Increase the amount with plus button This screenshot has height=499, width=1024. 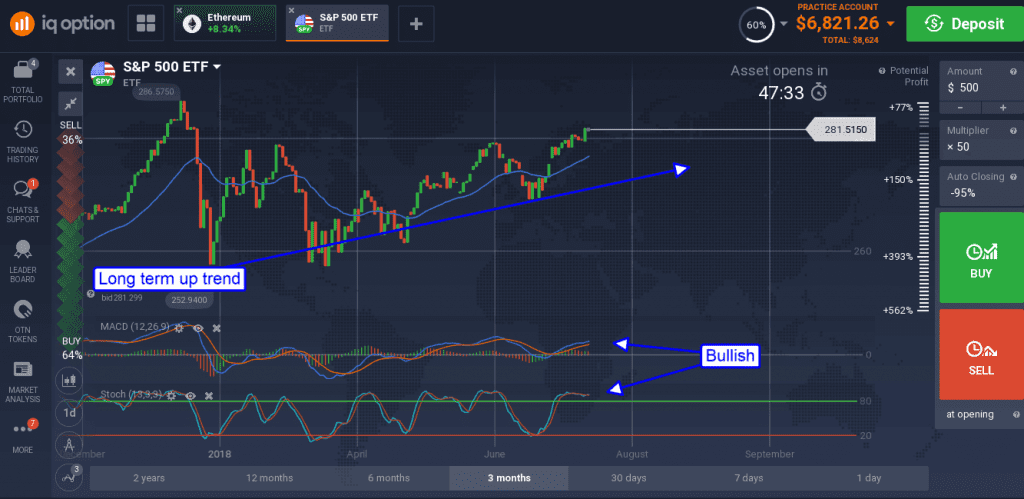pos(1002,108)
